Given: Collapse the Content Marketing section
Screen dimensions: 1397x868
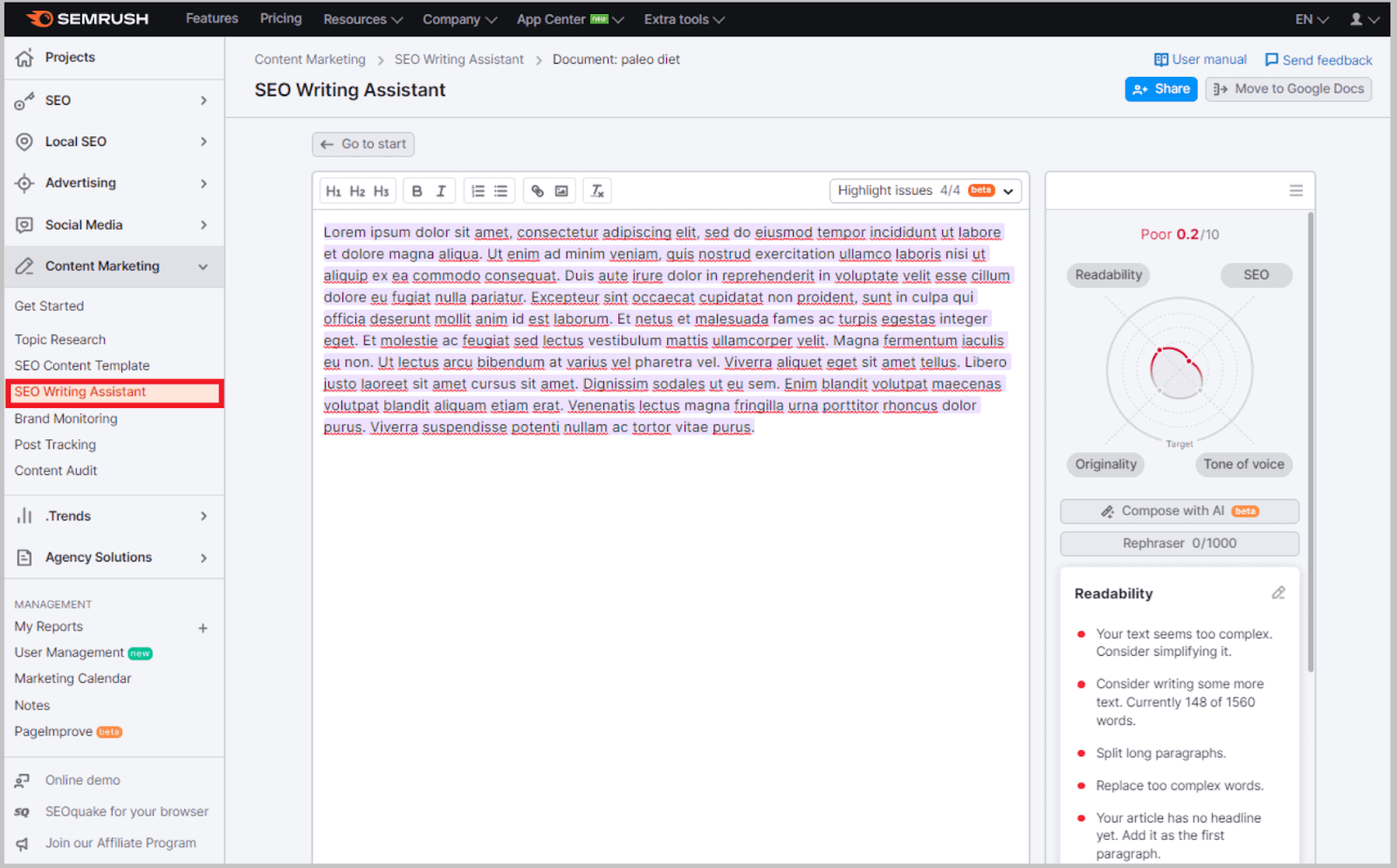Looking at the screenshot, I should (x=203, y=266).
